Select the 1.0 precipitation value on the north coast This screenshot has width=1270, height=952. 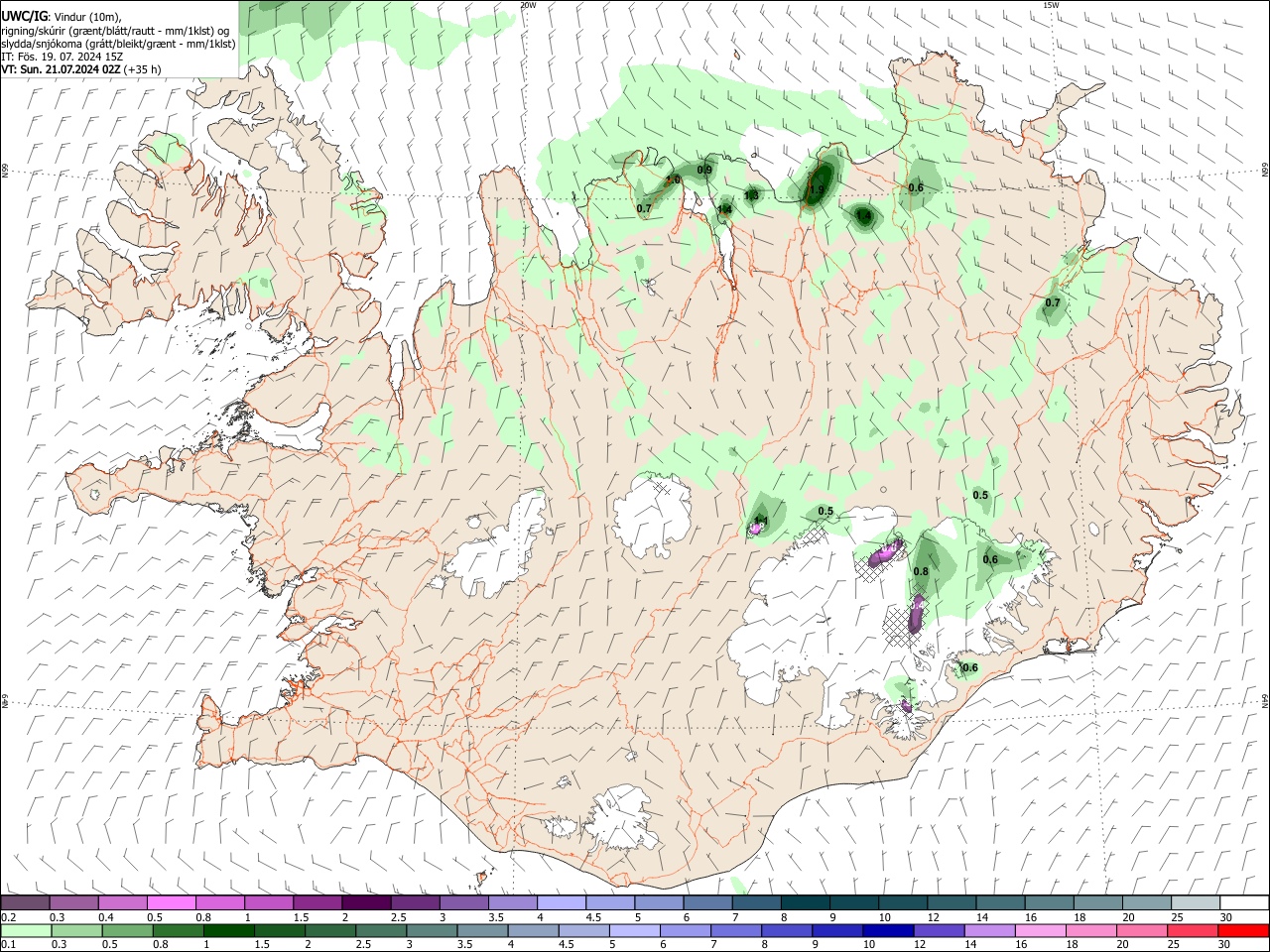click(673, 179)
